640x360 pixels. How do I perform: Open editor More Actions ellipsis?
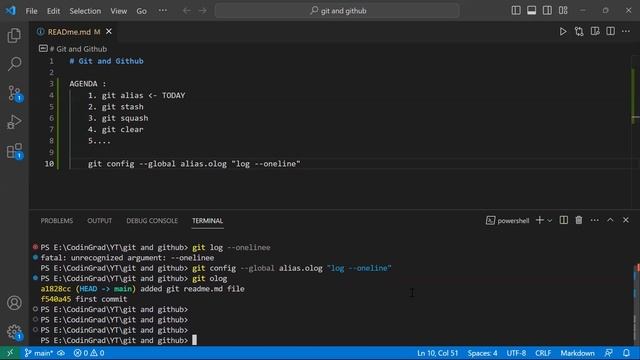(x=626, y=31)
